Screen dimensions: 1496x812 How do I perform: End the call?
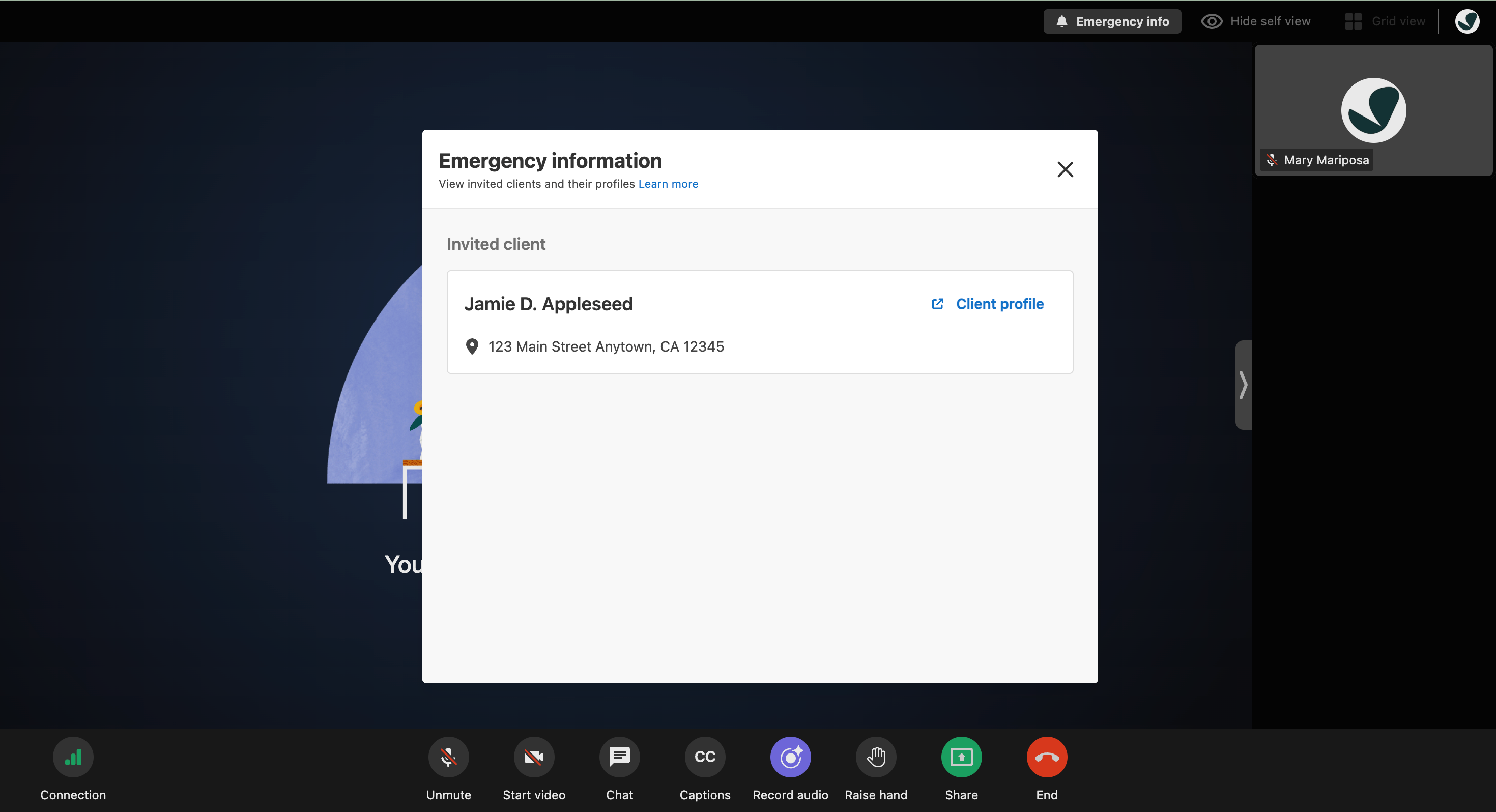1047,757
